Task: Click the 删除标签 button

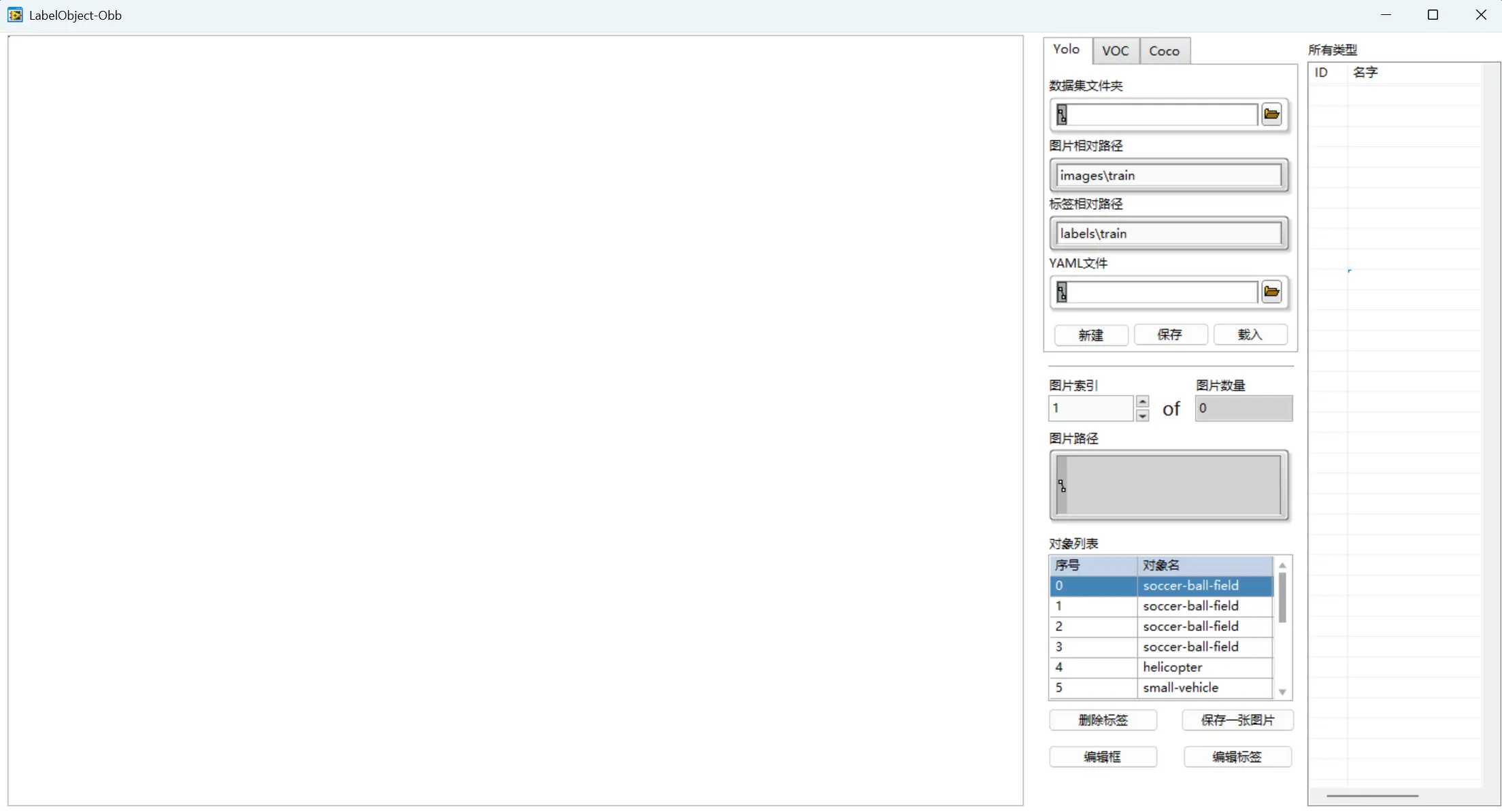Action: coord(1103,720)
